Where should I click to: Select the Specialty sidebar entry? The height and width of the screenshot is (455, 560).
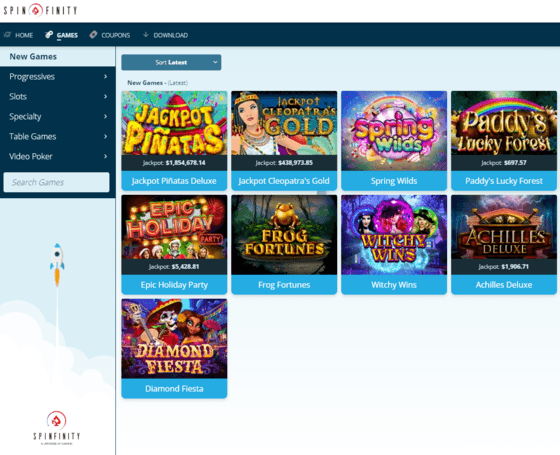[x=58, y=116]
